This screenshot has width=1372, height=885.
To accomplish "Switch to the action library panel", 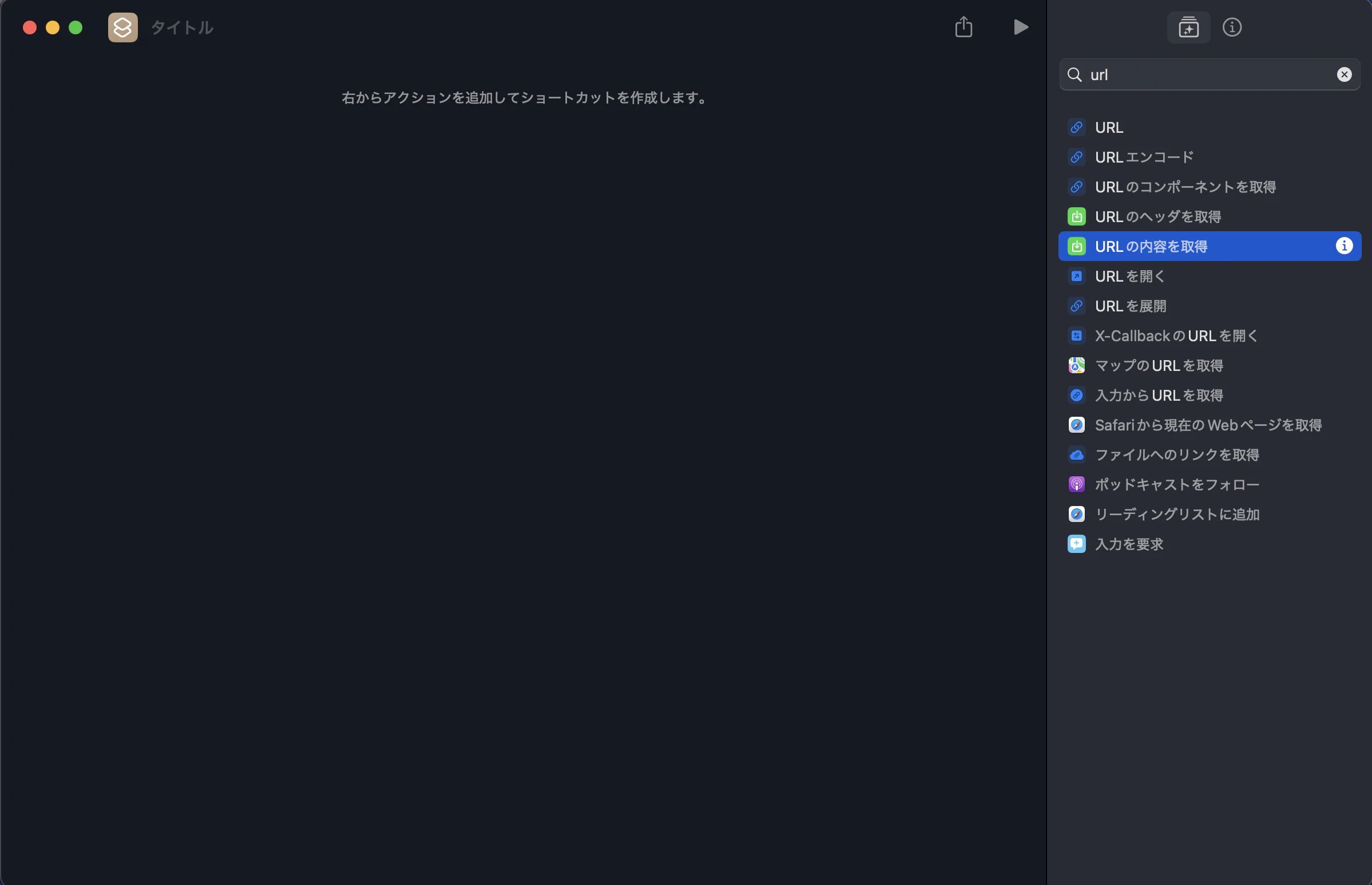I will (1188, 27).
